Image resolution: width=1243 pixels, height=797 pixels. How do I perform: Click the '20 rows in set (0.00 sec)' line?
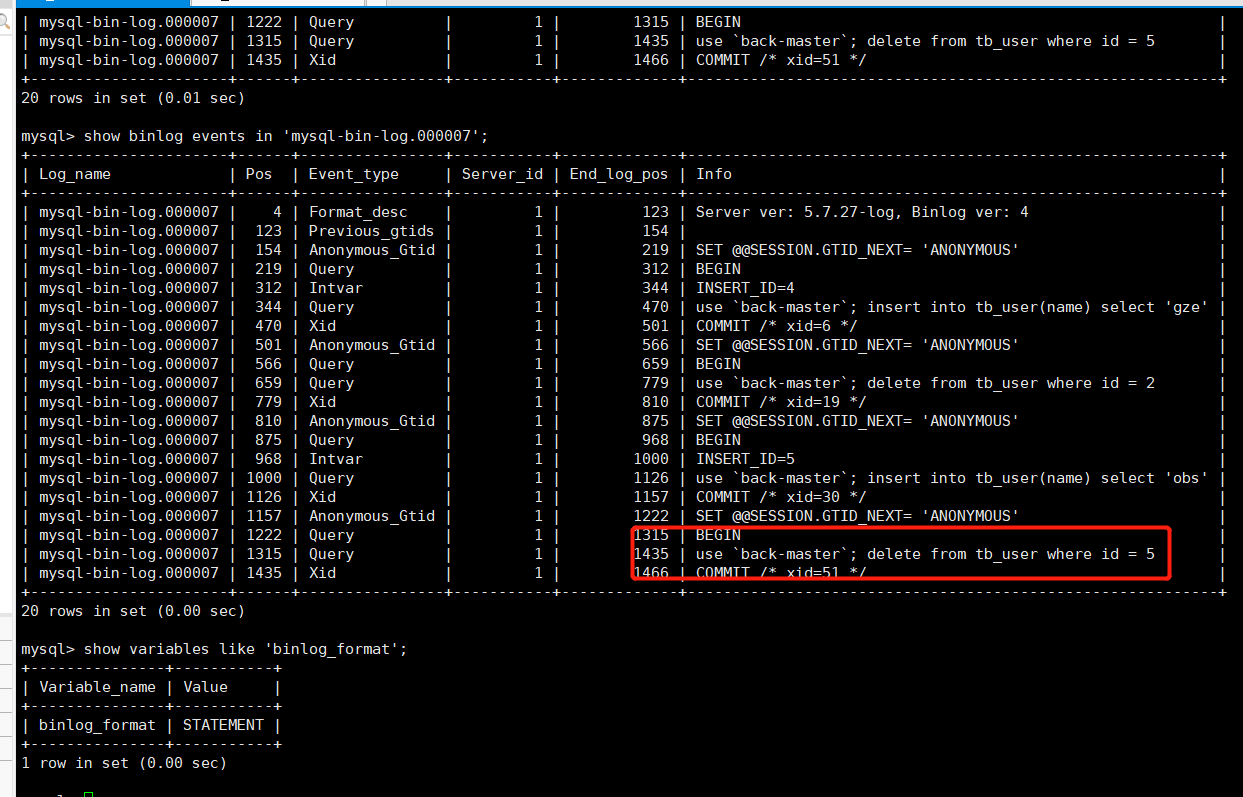coord(133,611)
